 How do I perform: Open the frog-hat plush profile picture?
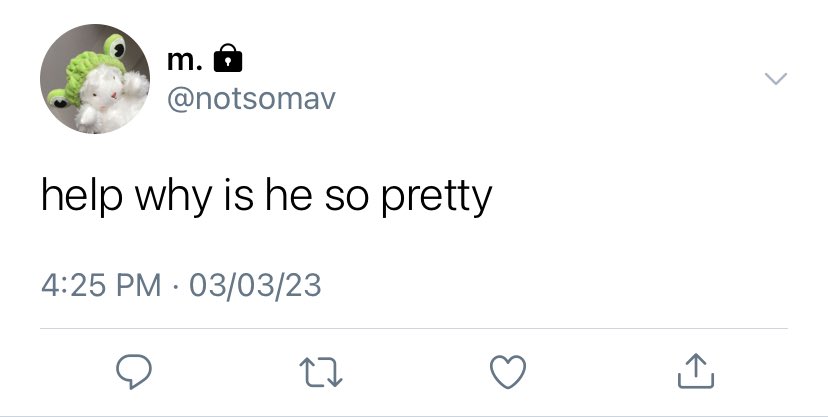95,79
